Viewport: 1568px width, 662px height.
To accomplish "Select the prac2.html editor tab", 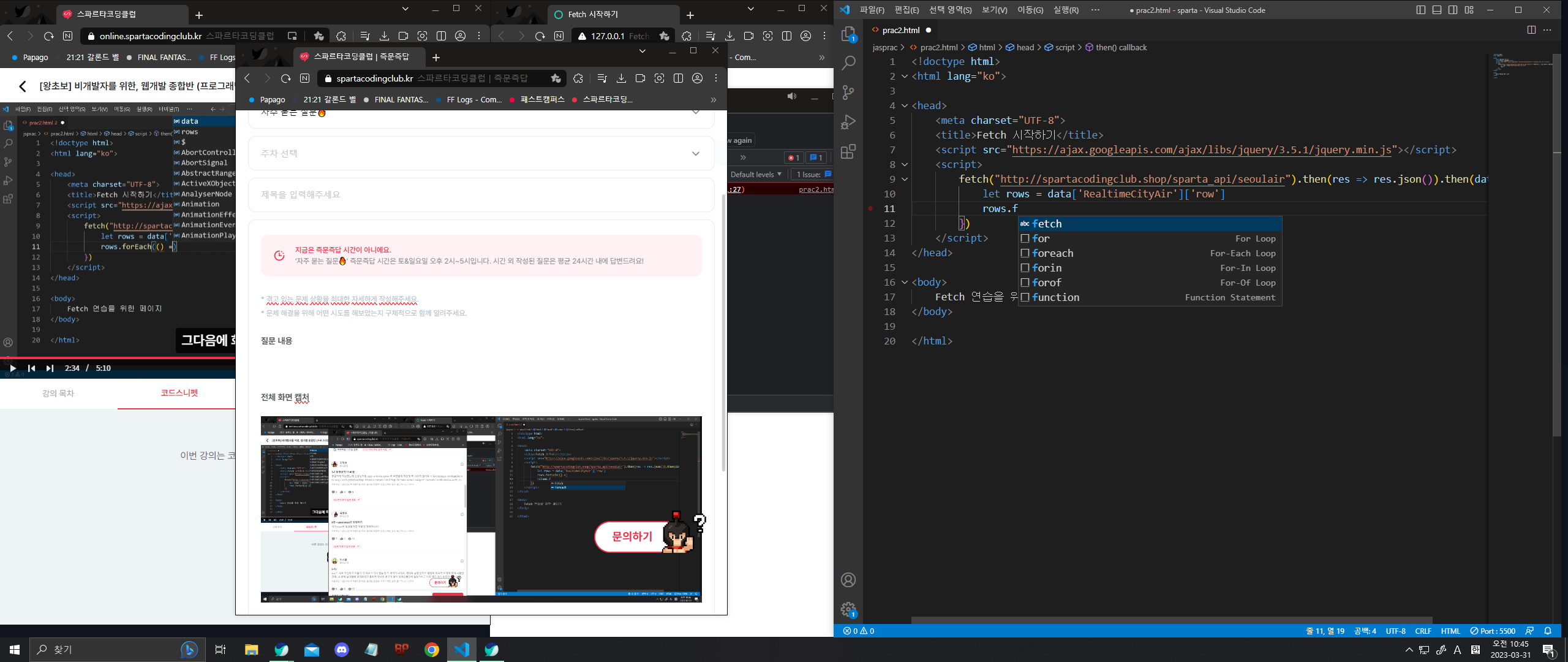I will click(x=900, y=30).
